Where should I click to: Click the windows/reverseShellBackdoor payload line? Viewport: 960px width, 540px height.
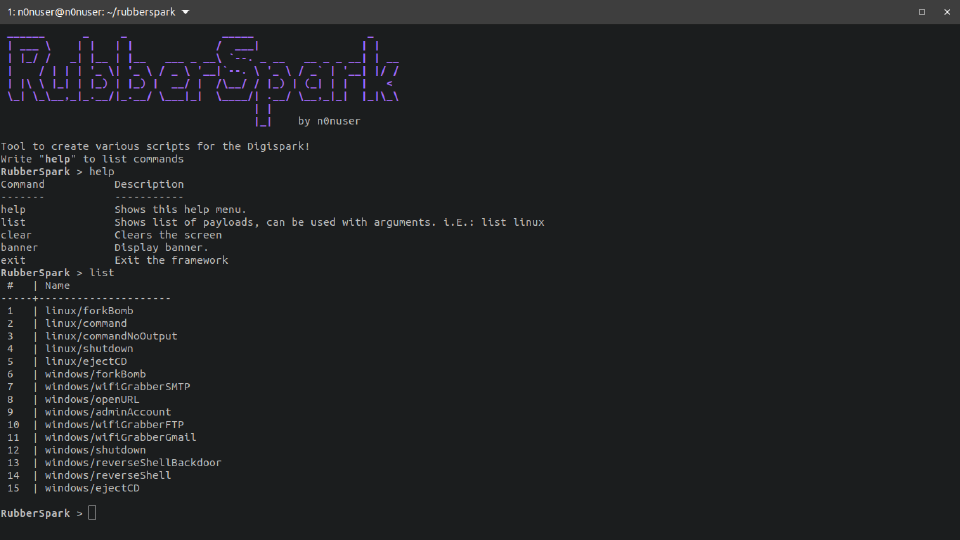click(133, 462)
